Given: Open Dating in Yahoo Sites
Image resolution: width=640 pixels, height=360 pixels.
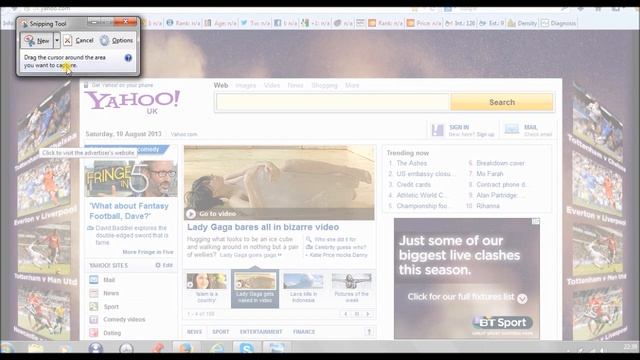Looking at the screenshot, I should (x=112, y=333).
